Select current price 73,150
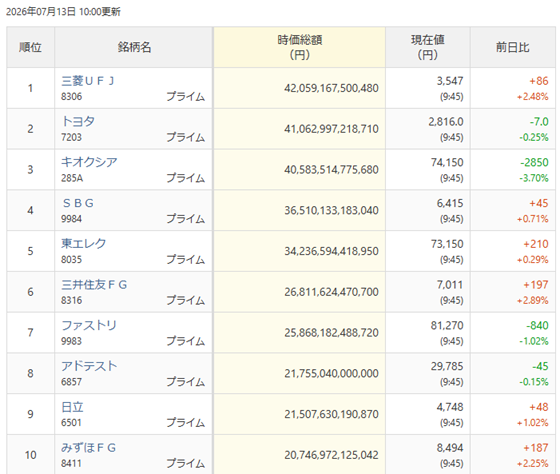This screenshot has height=474, width=560. click(x=447, y=244)
